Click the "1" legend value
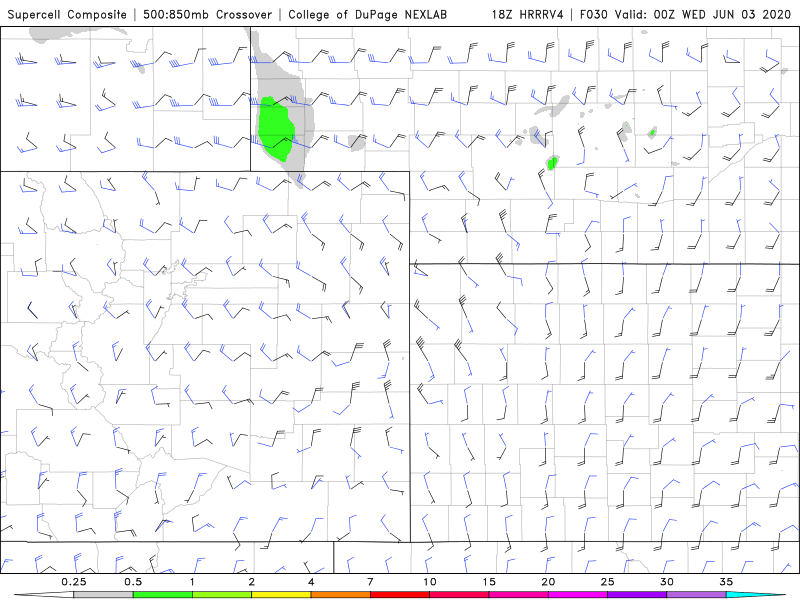Image resolution: width=800 pixels, height=600 pixels. tap(192, 582)
